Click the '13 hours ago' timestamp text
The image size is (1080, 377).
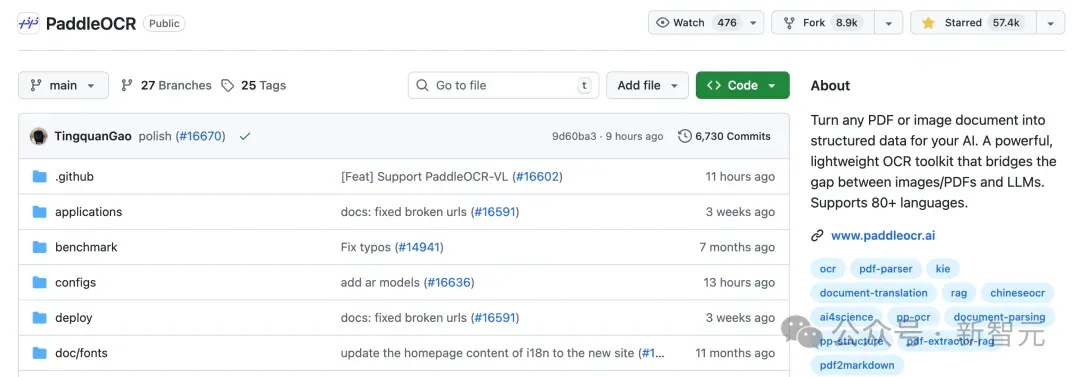[739, 283]
